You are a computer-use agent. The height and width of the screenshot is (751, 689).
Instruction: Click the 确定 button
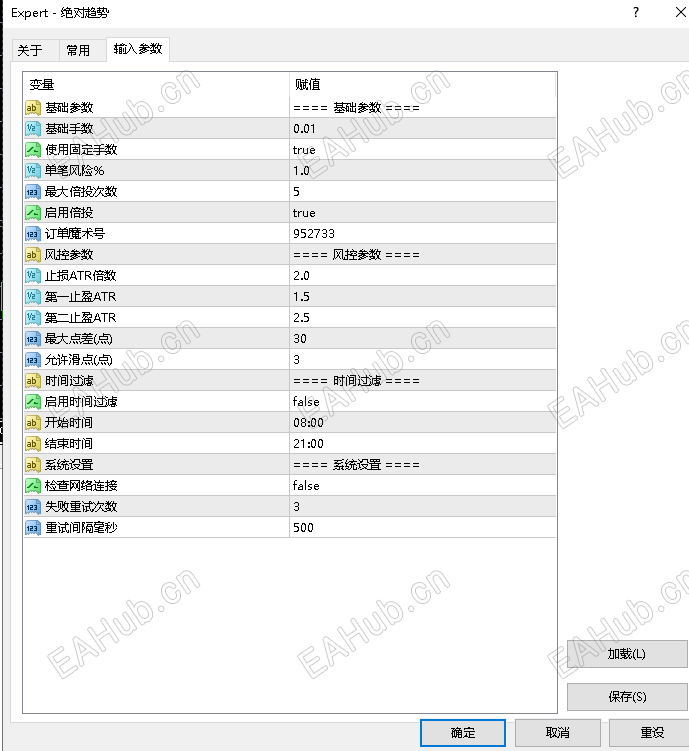coord(463,733)
